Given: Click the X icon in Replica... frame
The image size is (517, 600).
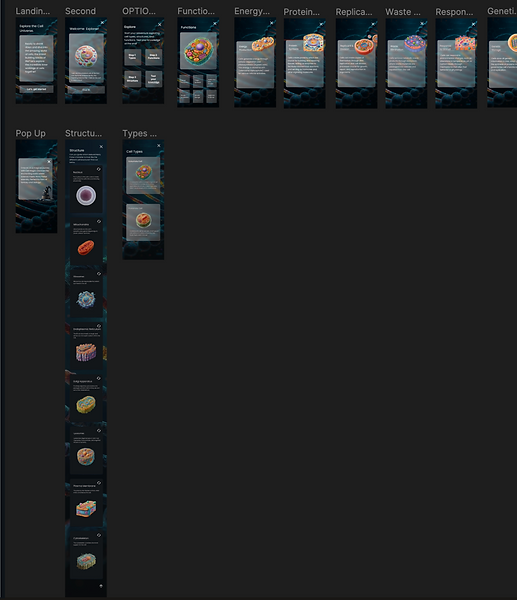Looking at the screenshot, I should (373, 24).
